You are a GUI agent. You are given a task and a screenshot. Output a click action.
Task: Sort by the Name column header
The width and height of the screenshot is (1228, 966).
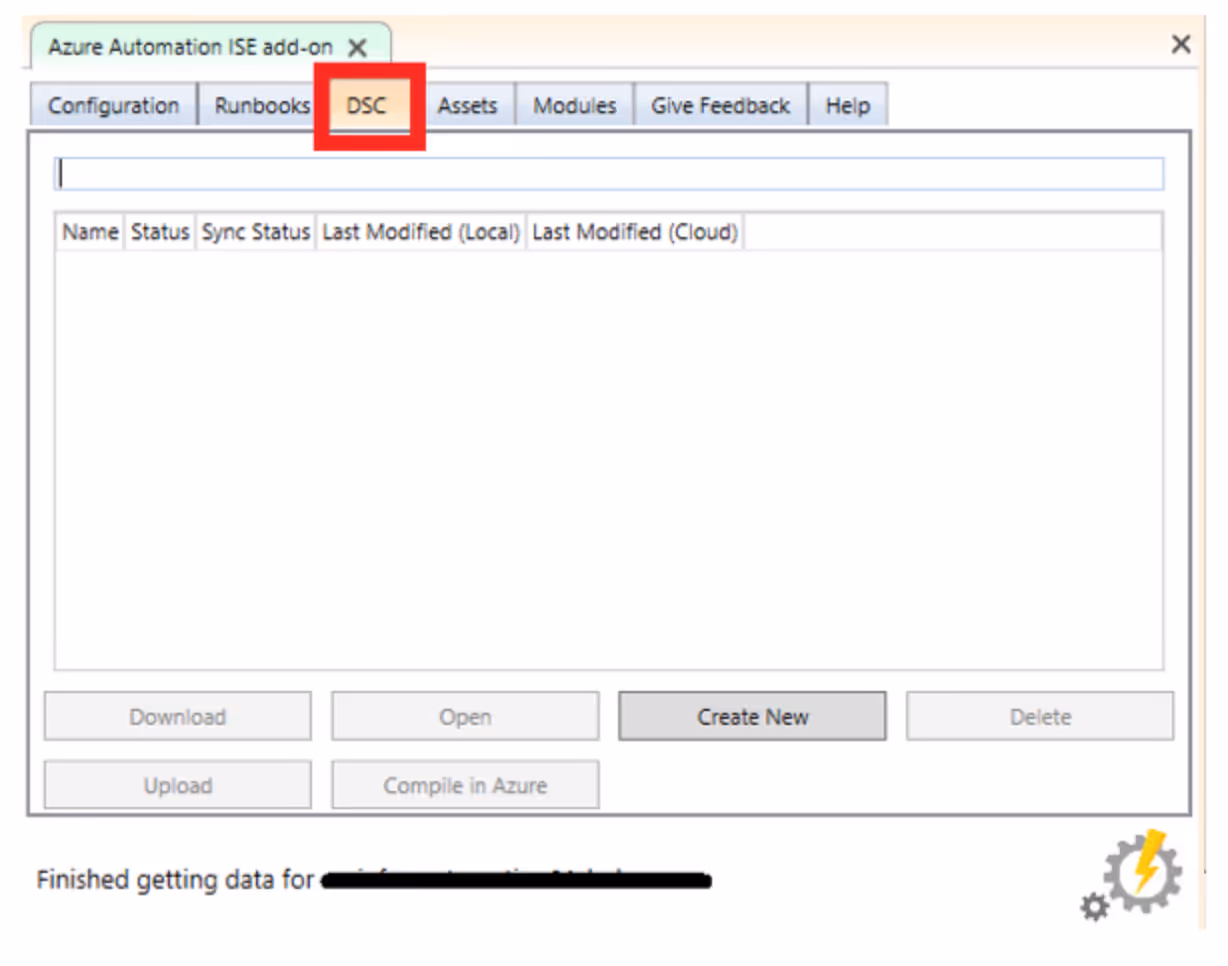click(x=90, y=232)
